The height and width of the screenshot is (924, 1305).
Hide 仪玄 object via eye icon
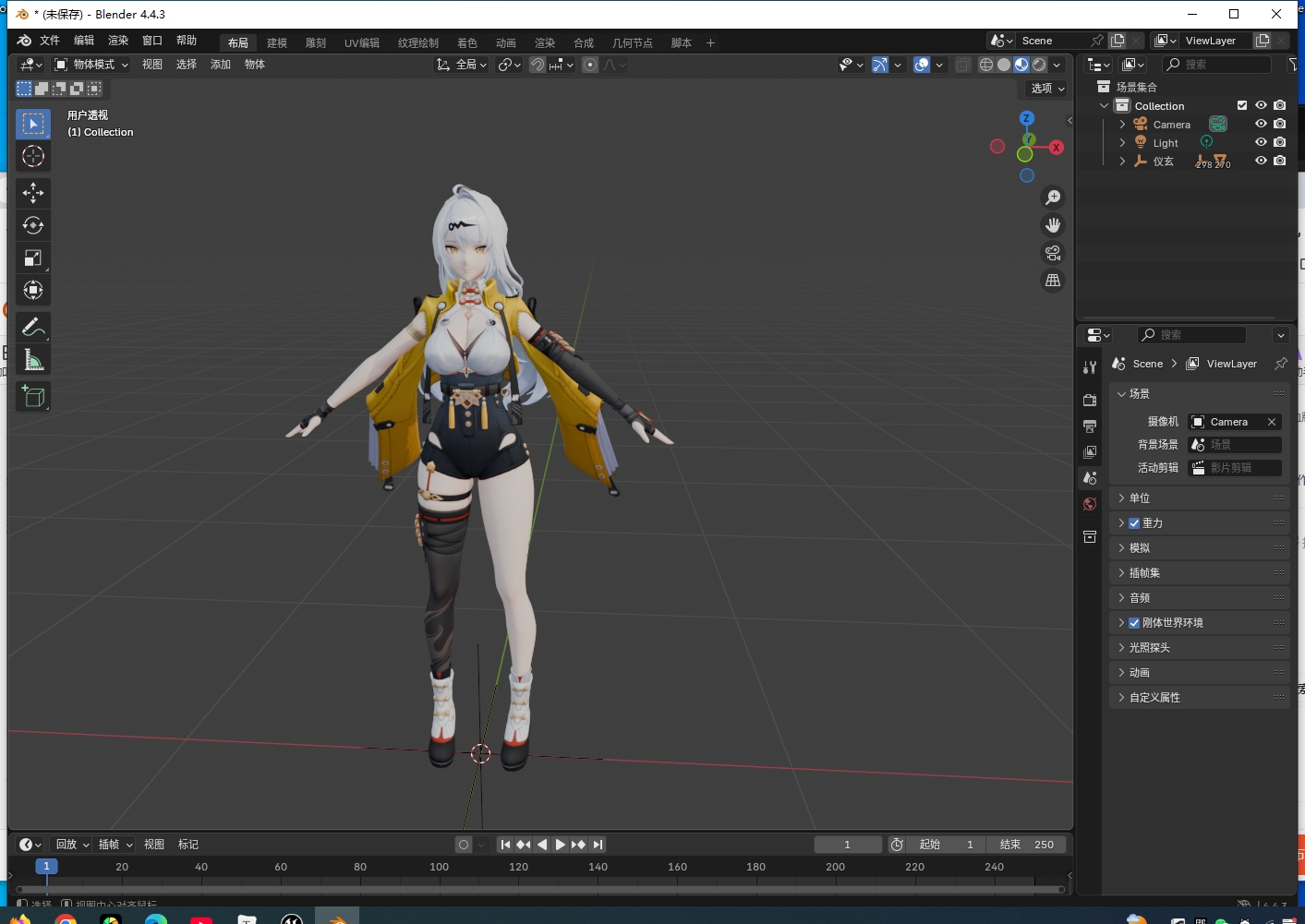point(1261,161)
